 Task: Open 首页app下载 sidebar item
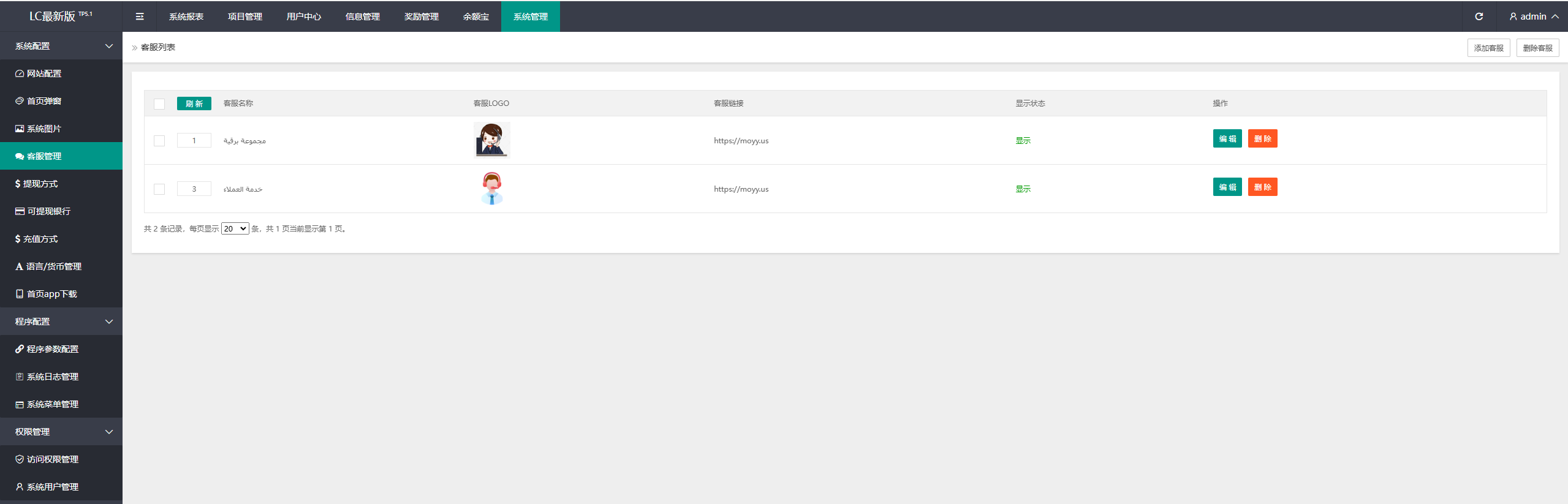tap(52, 294)
